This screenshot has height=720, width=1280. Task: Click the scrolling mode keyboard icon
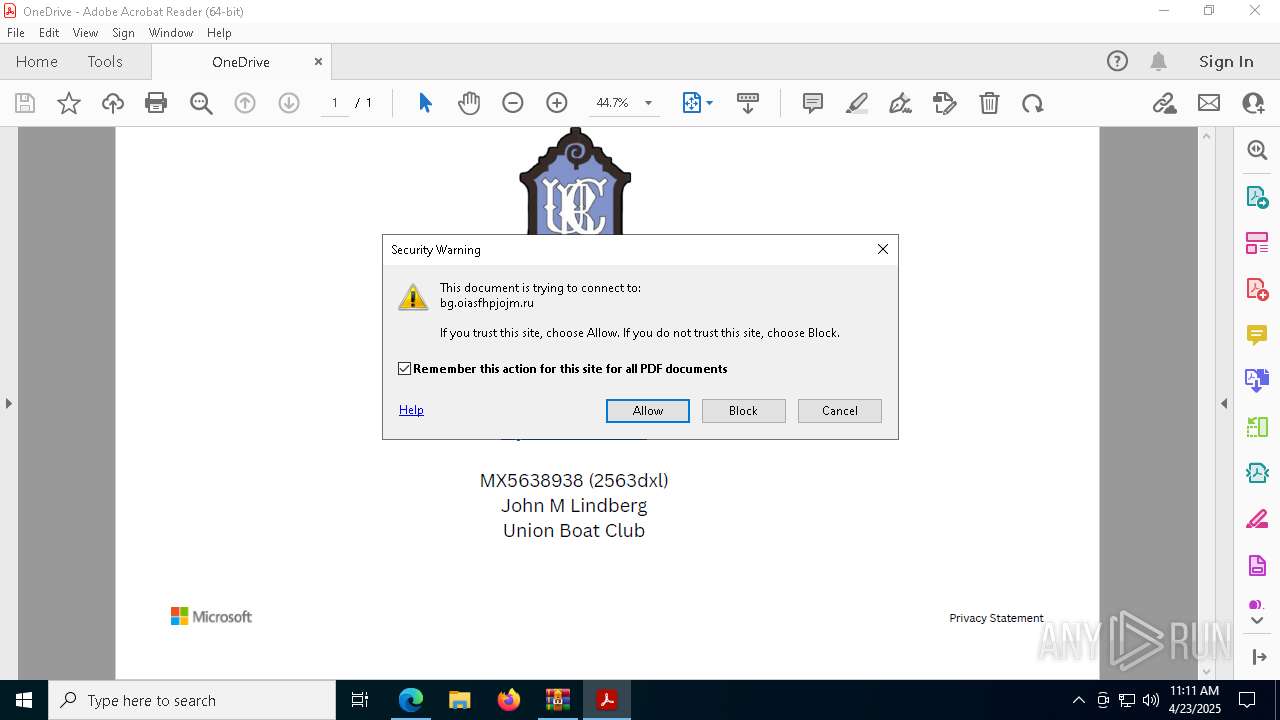(x=748, y=103)
